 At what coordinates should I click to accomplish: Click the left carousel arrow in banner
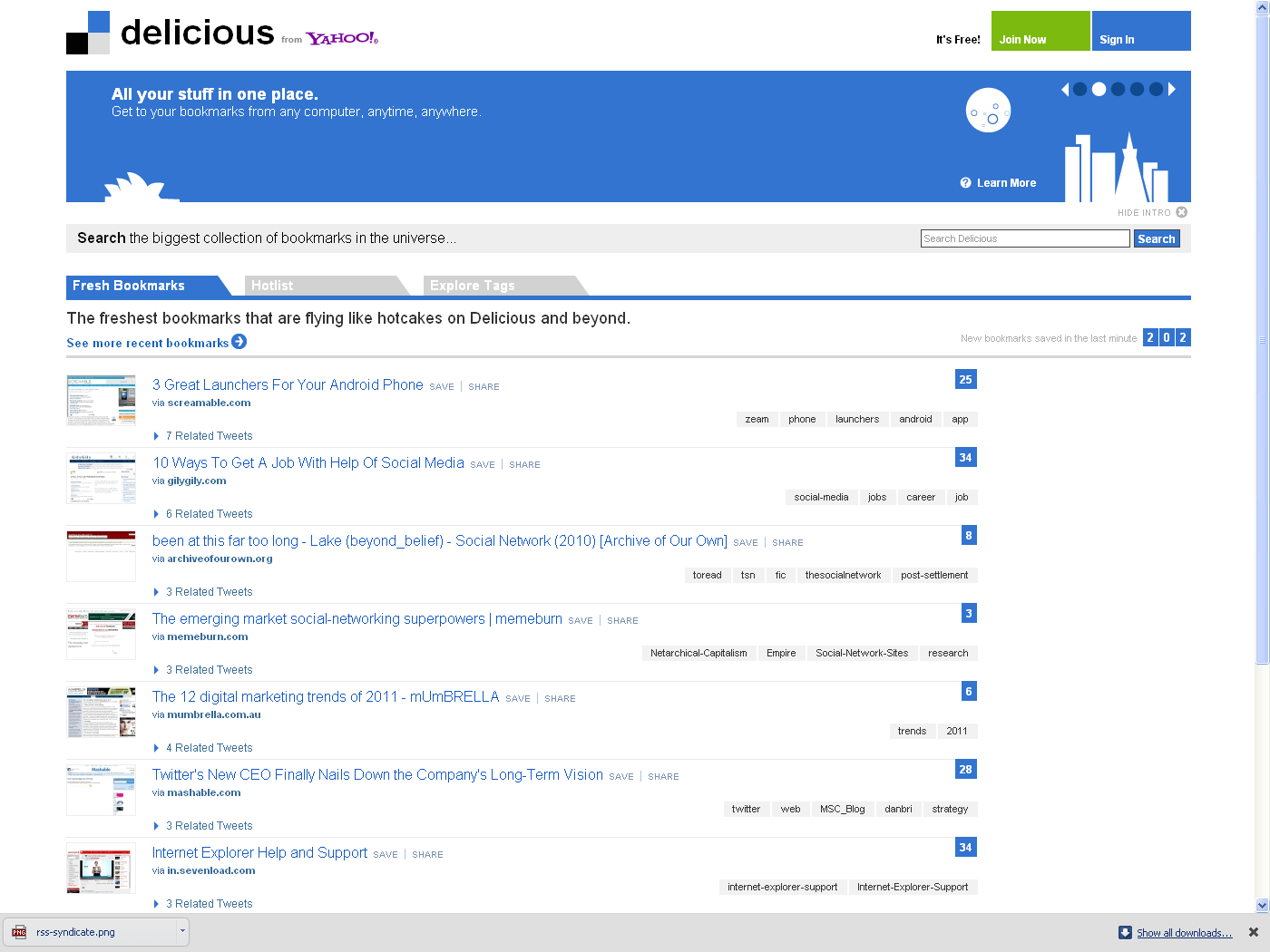click(1065, 89)
